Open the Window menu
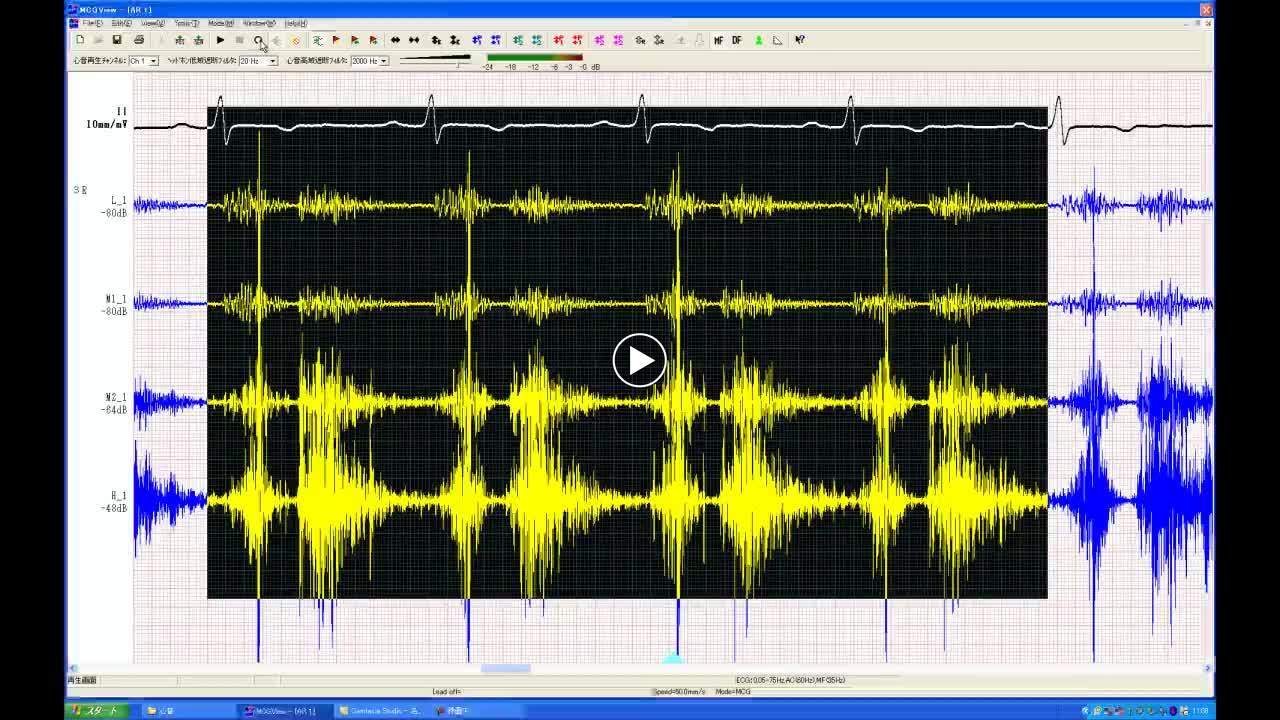Viewport: 1280px width, 720px height. tap(259, 23)
